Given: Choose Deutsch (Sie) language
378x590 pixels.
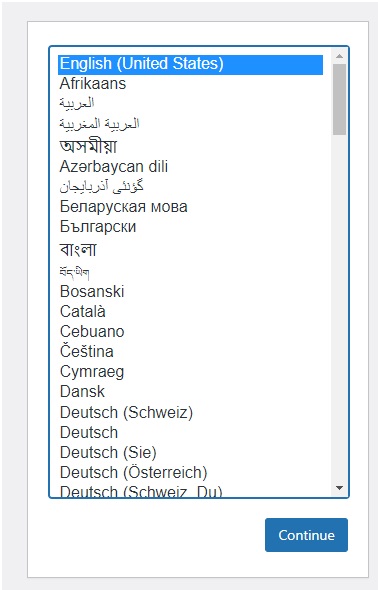Looking at the screenshot, I should click(108, 452).
